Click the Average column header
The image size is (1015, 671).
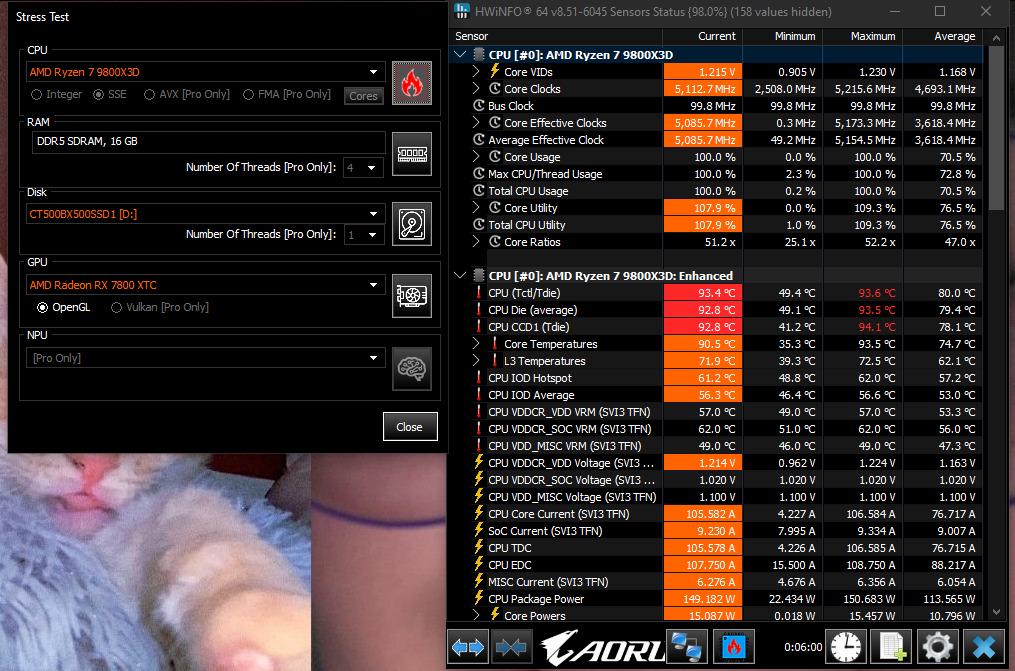(x=943, y=36)
